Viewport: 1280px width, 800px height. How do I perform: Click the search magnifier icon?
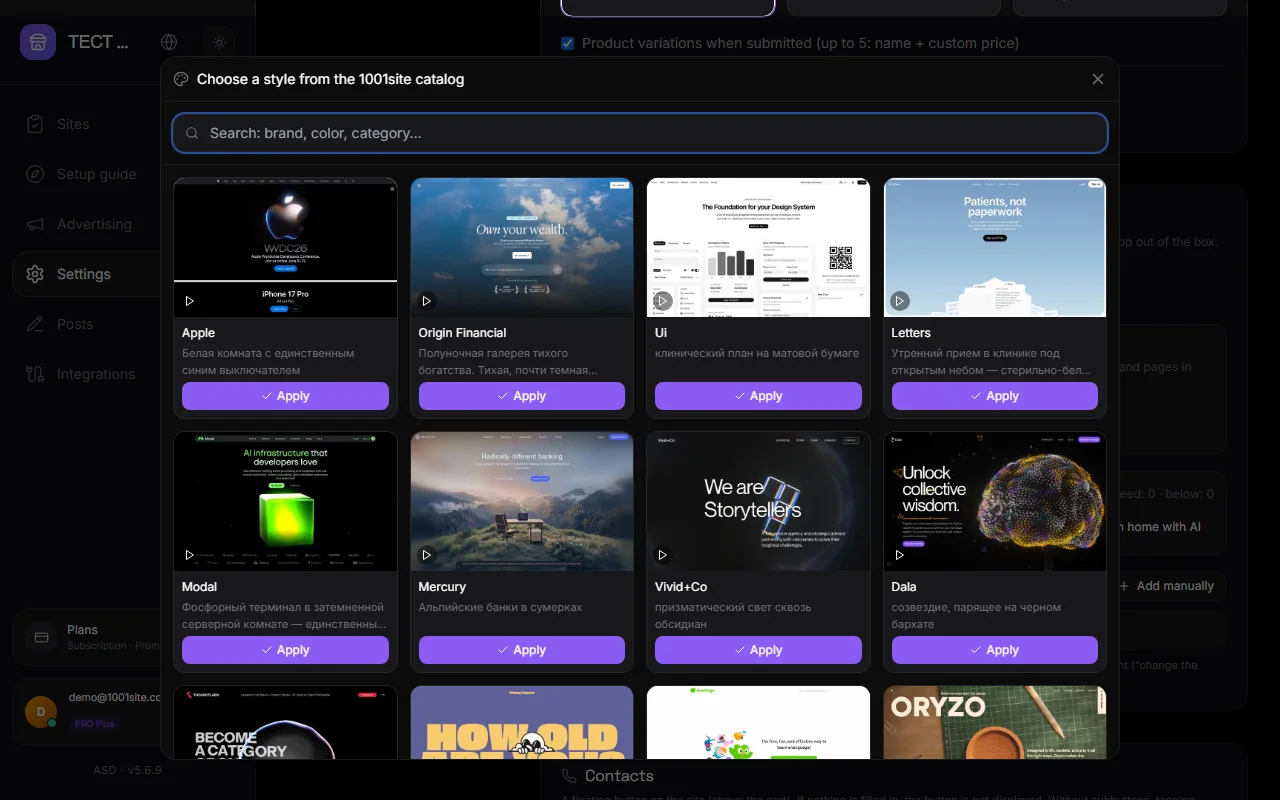click(193, 133)
